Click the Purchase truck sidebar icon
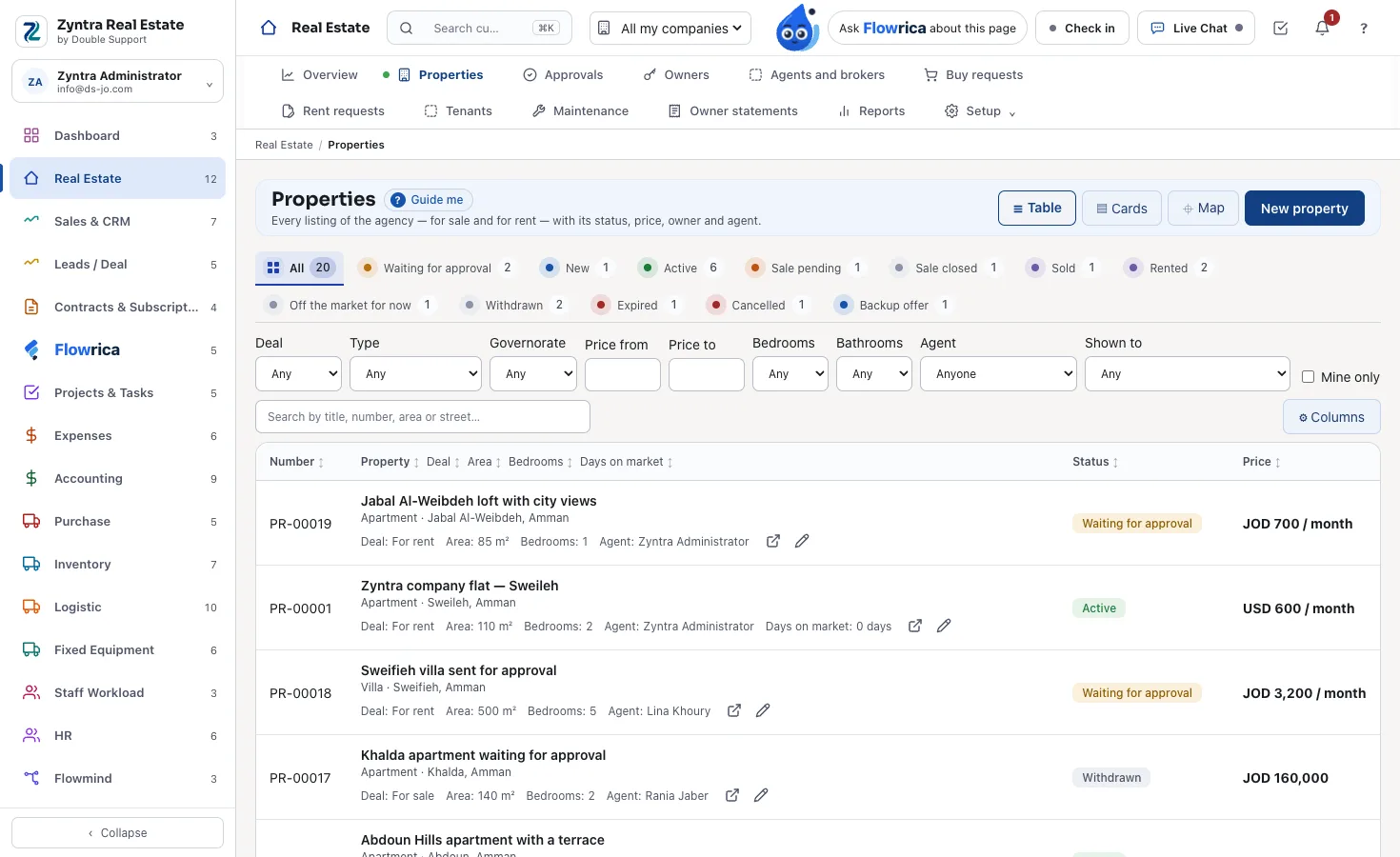This screenshot has width=1400, height=857. coord(31,521)
